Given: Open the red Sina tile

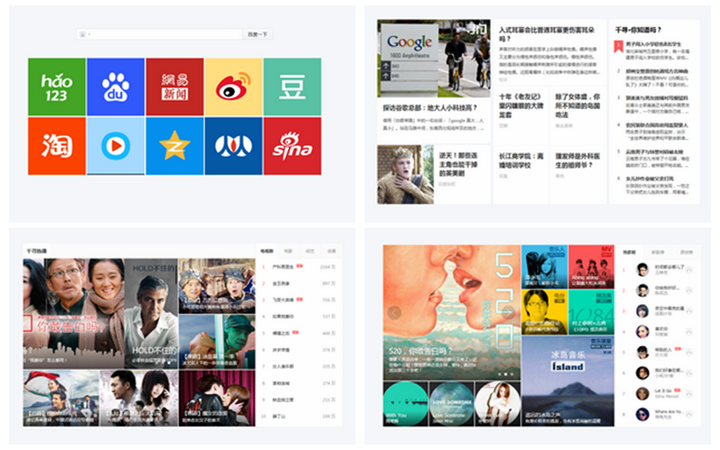Looking at the screenshot, I should click(292, 146).
